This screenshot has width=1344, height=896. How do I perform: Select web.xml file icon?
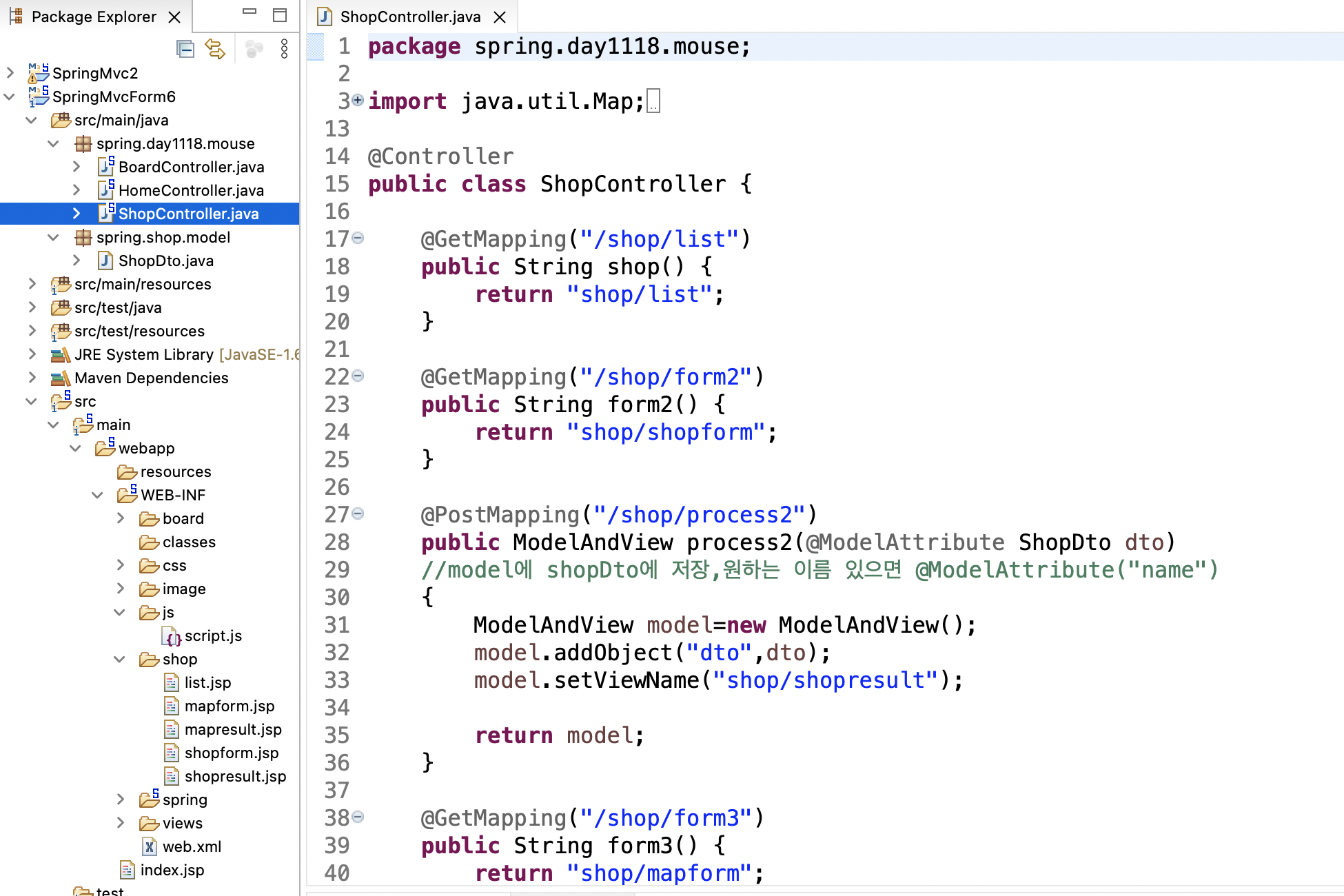click(150, 846)
